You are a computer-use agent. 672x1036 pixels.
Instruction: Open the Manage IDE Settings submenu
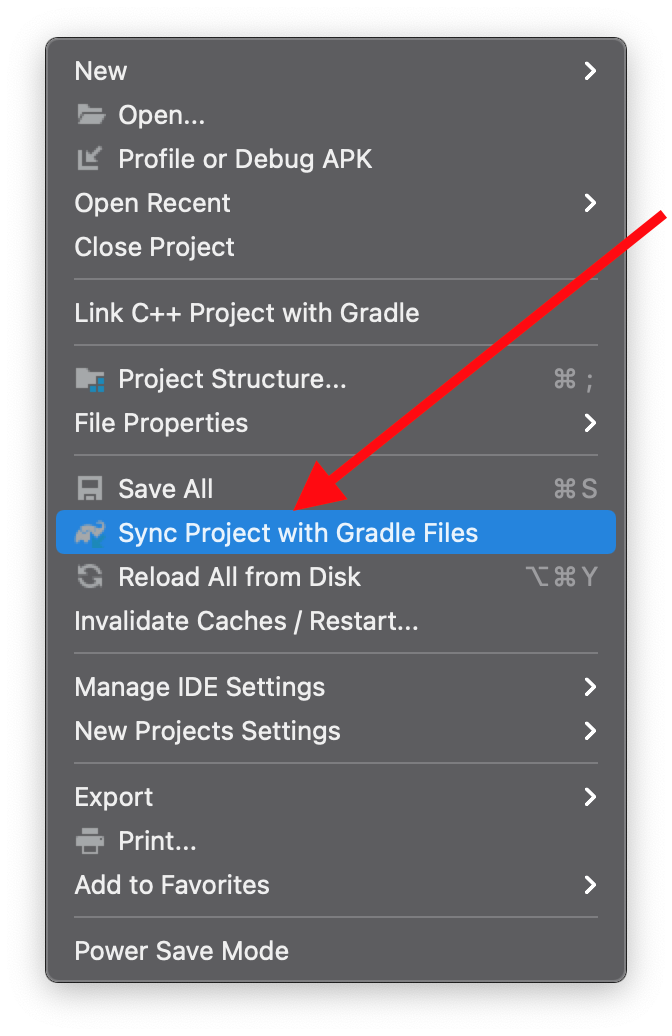click(x=336, y=687)
